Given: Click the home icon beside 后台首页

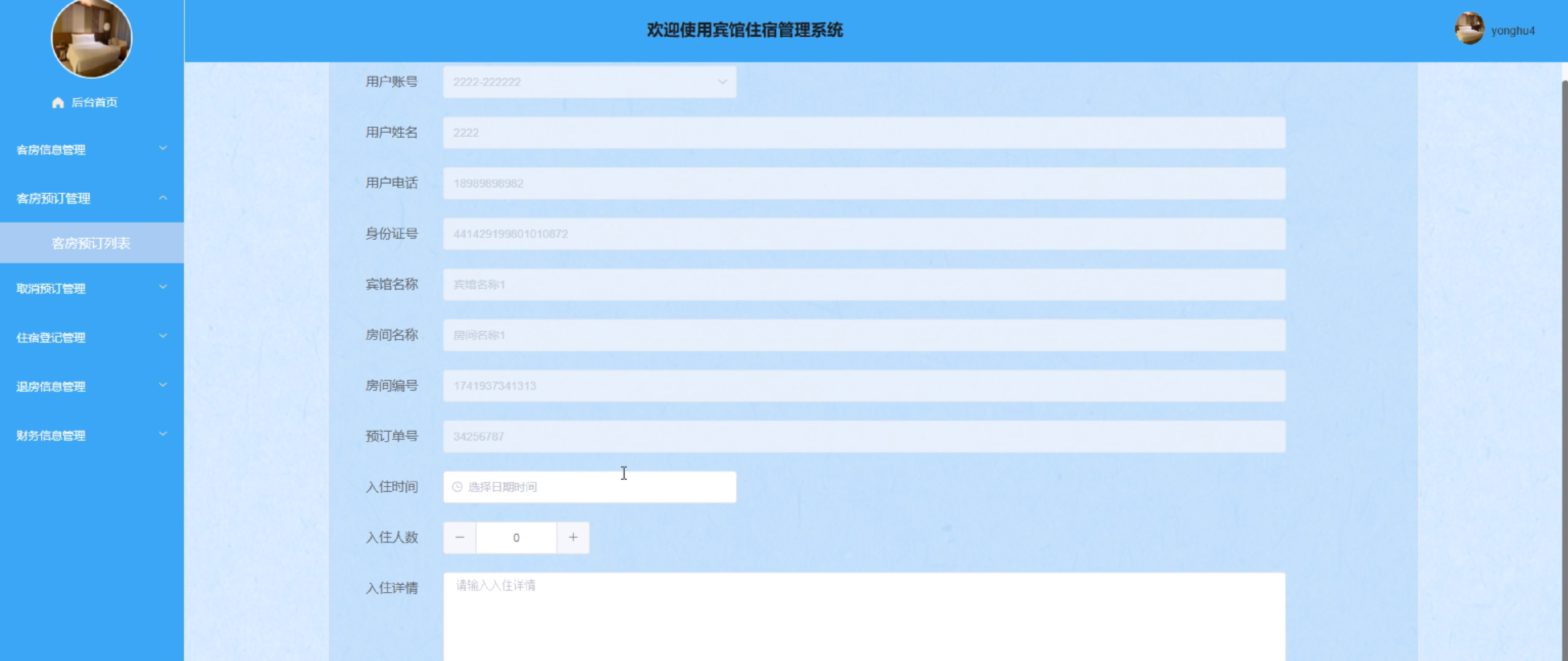Looking at the screenshot, I should pos(58,102).
